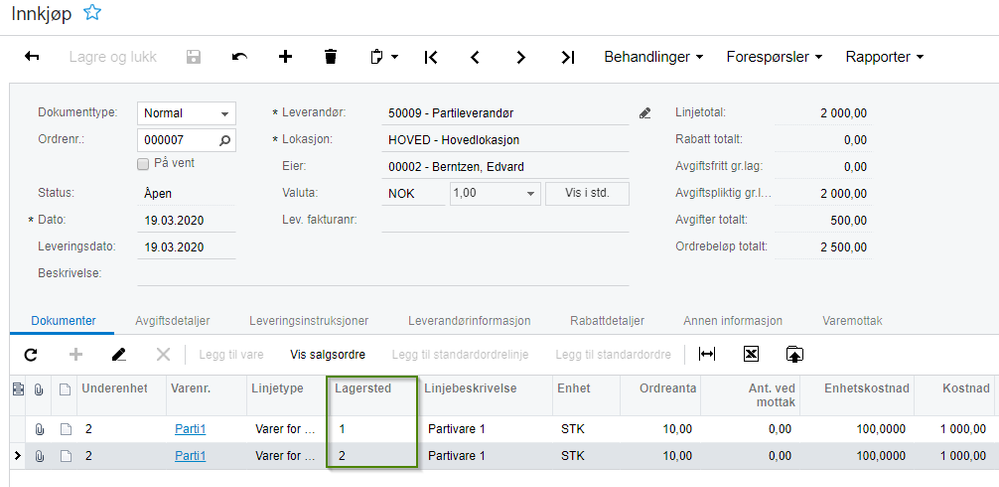Go to the previous record
Viewport: 999px width, 487px height.
tap(475, 57)
